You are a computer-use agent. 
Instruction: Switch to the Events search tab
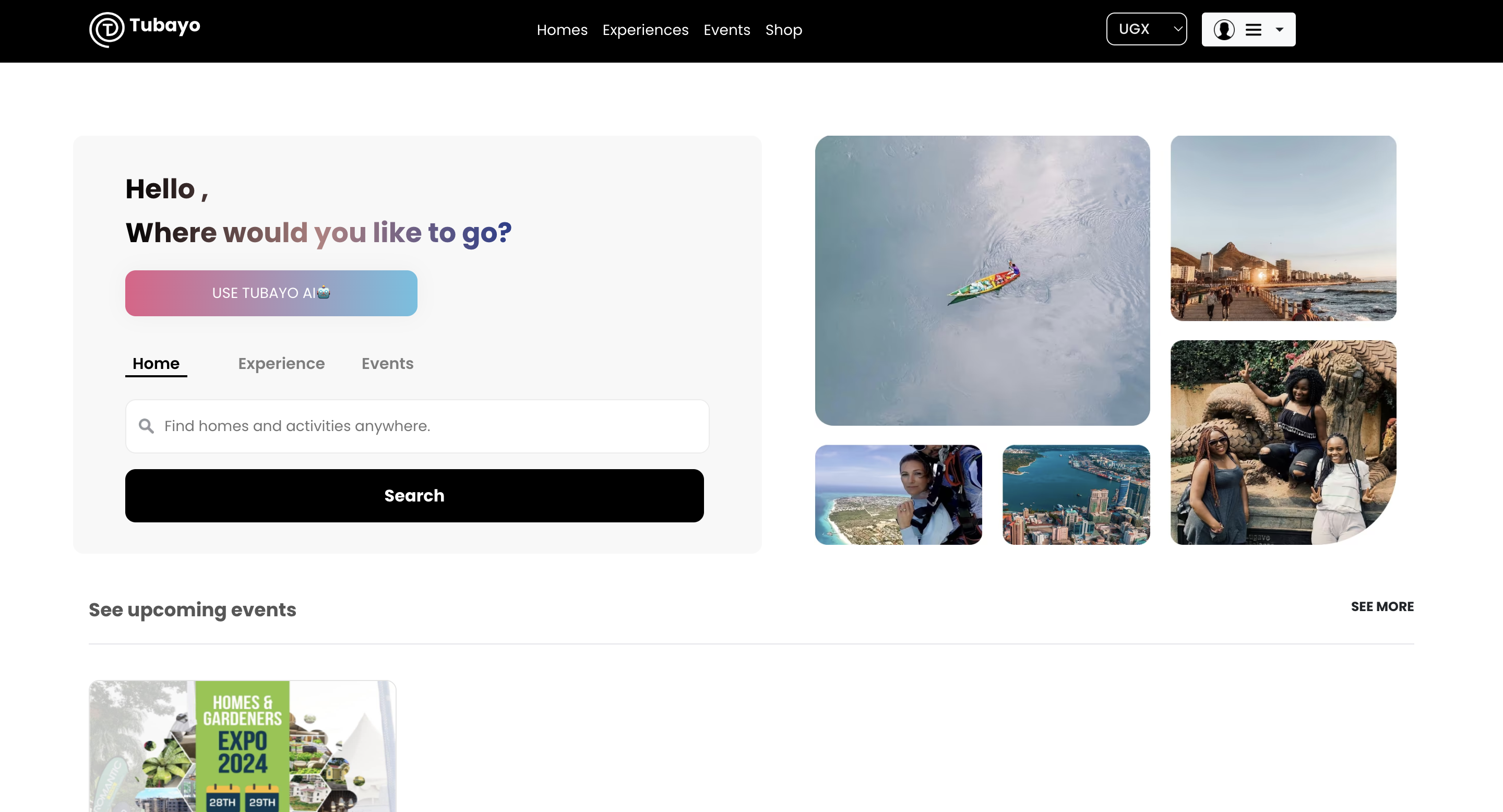(x=387, y=363)
